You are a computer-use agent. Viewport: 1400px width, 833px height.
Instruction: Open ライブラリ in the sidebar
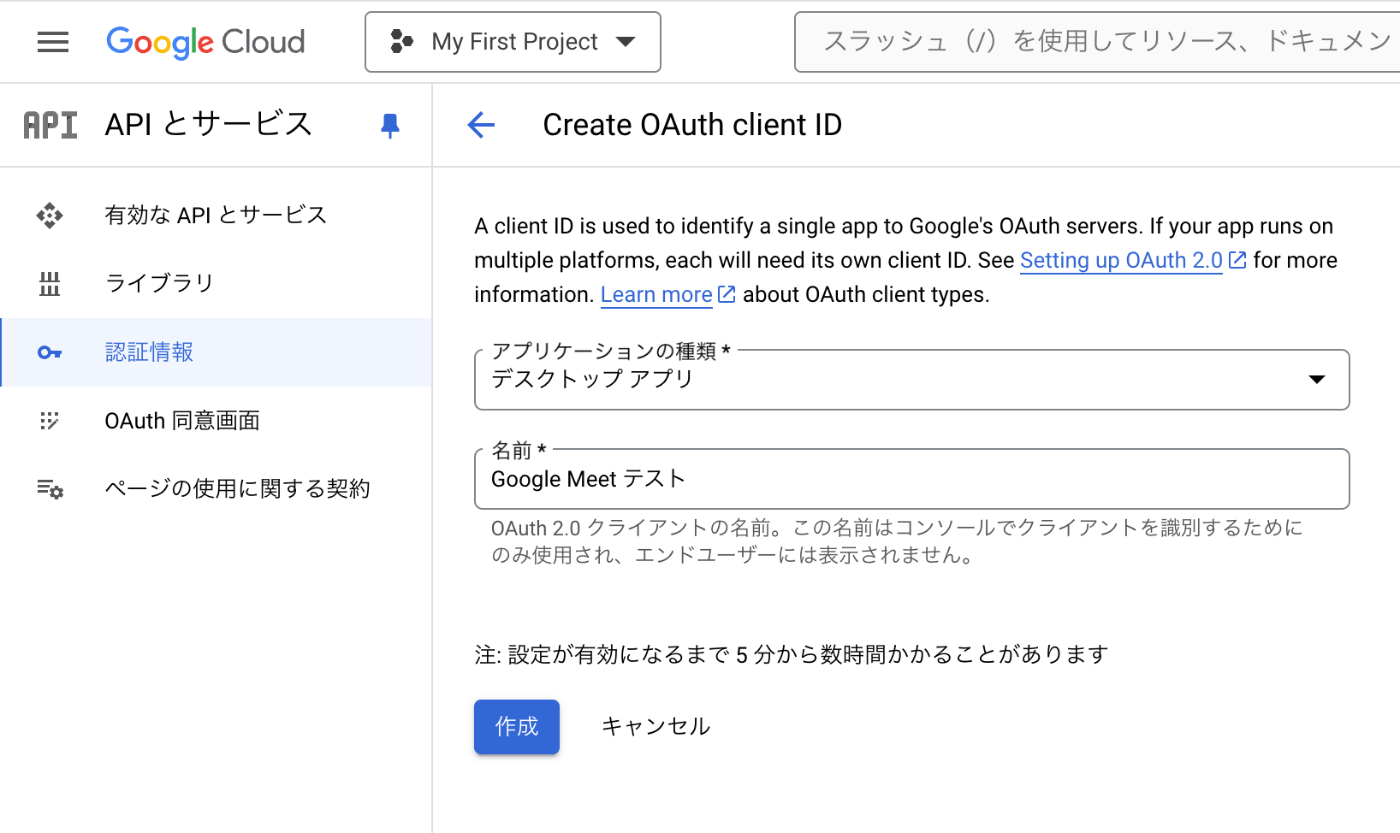click(x=216, y=284)
